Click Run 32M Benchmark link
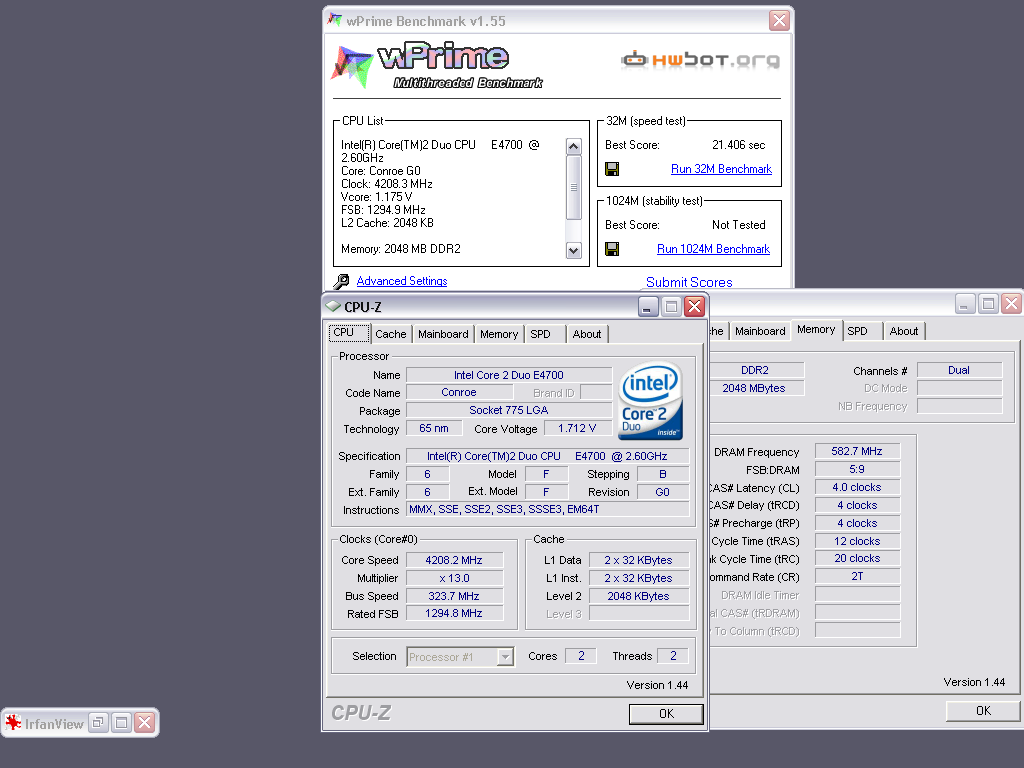 (721, 169)
